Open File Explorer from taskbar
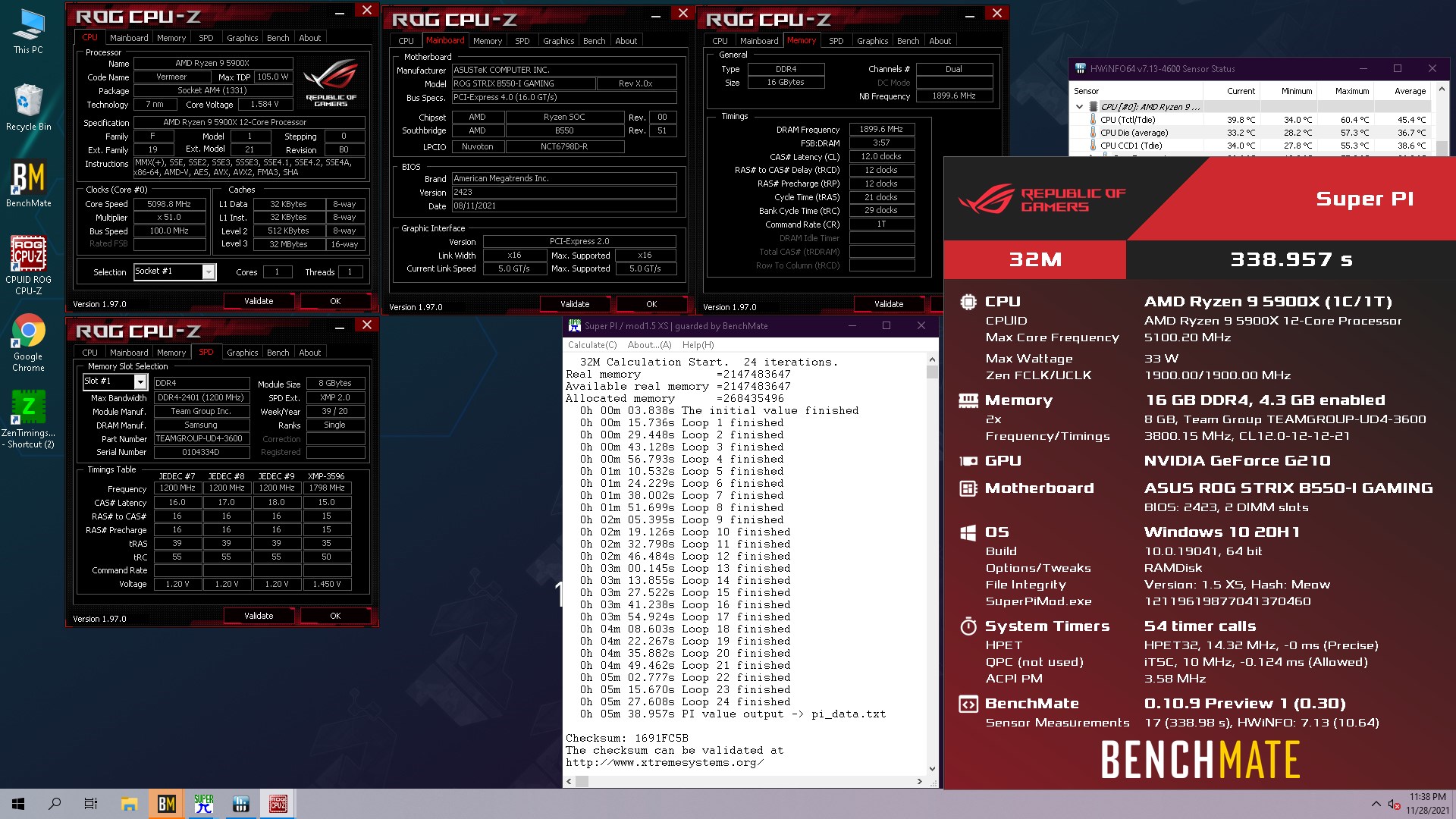This screenshot has width=1456, height=819. coord(129,804)
